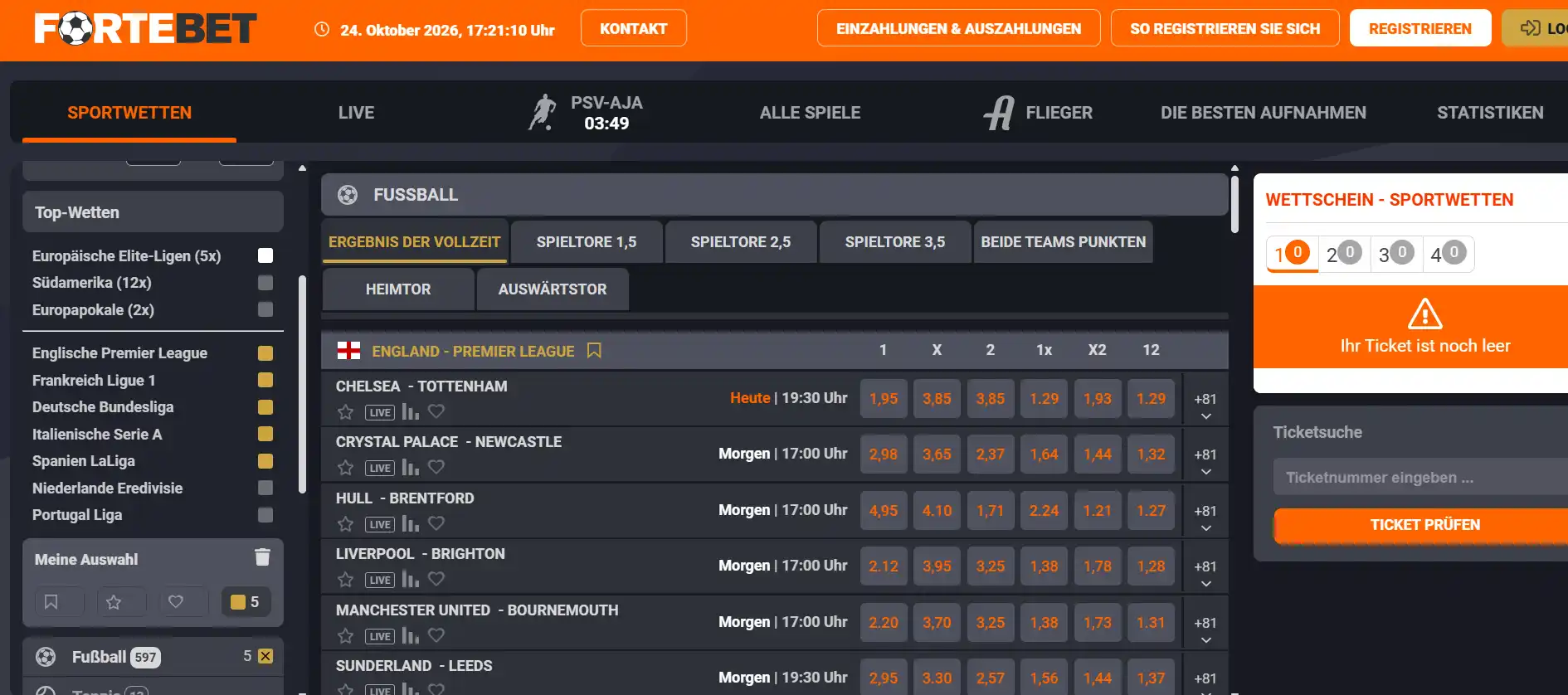Click the KONTAKT button
The image size is (1568, 695).
coord(634,28)
